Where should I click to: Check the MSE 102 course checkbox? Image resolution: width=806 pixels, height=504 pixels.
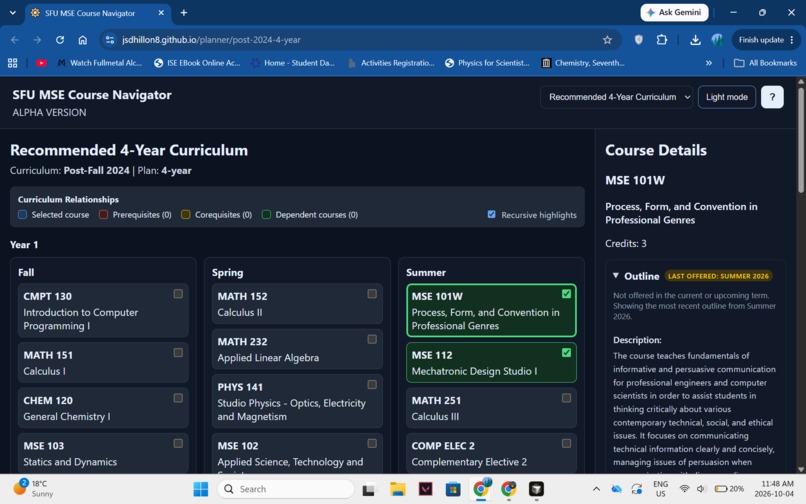pyautogui.click(x=372, y=443)
